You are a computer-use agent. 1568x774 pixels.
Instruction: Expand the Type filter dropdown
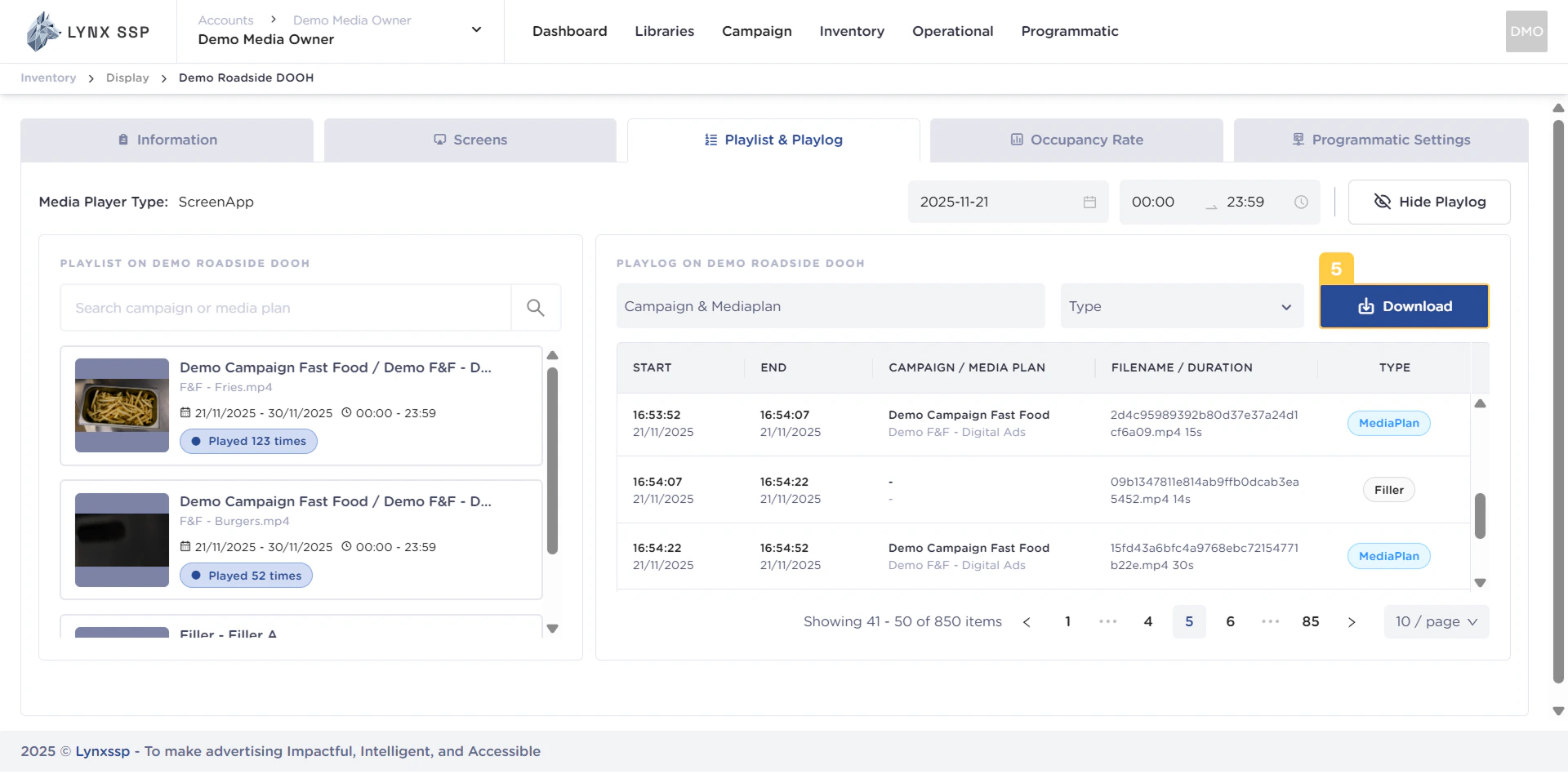click(x=1182, y=306)
